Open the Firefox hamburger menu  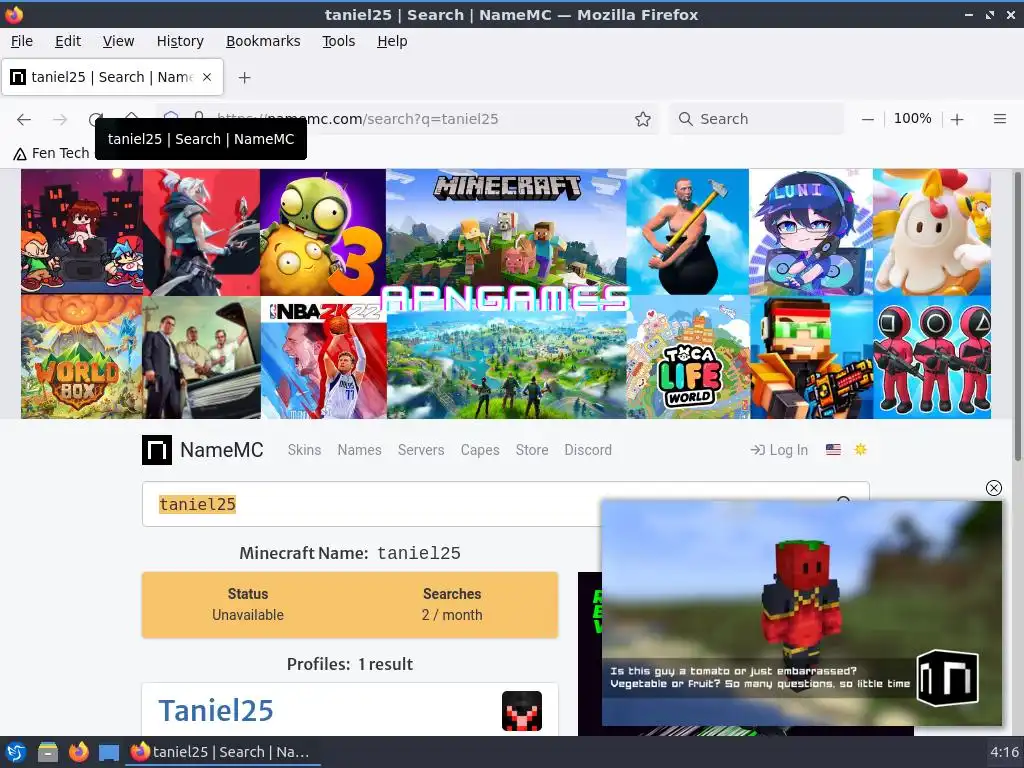pyautogui.click(x=999, y=119)
